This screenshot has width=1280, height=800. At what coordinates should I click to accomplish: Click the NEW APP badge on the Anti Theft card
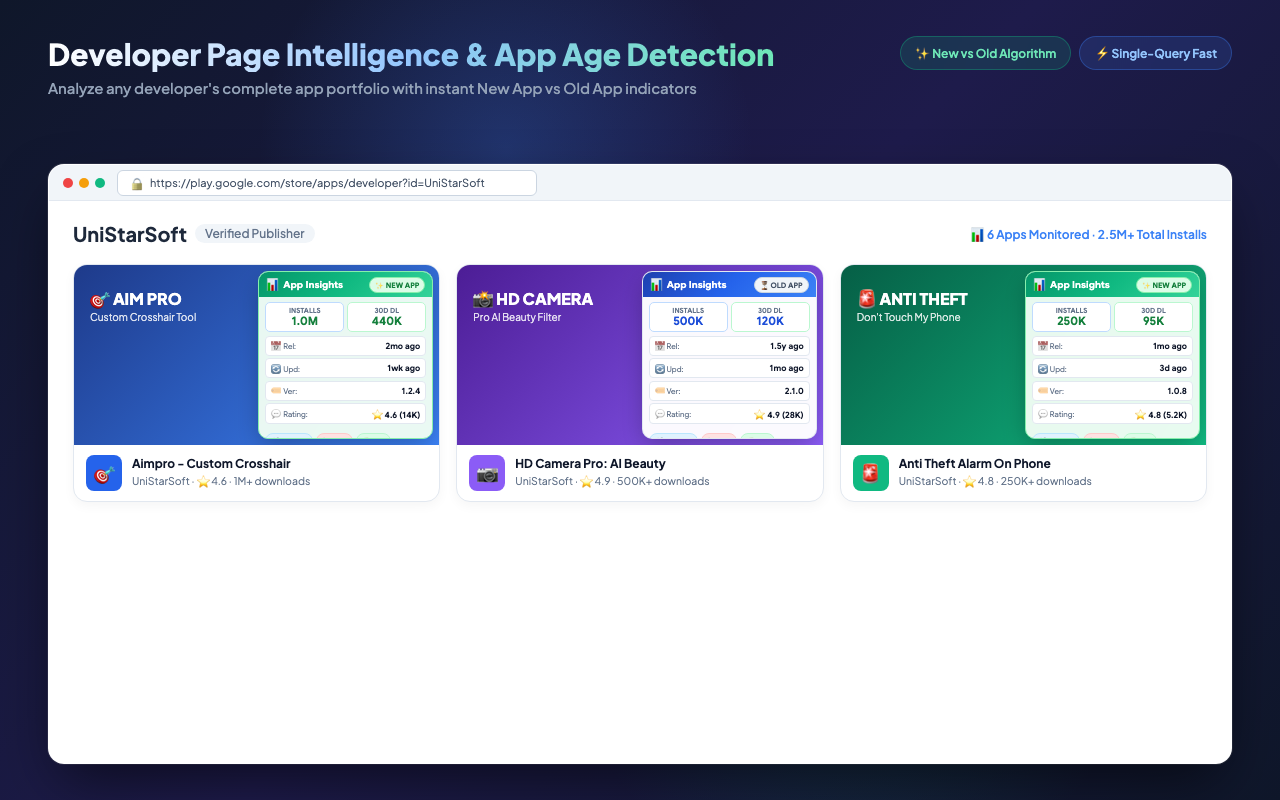[x=1164, y=285]
